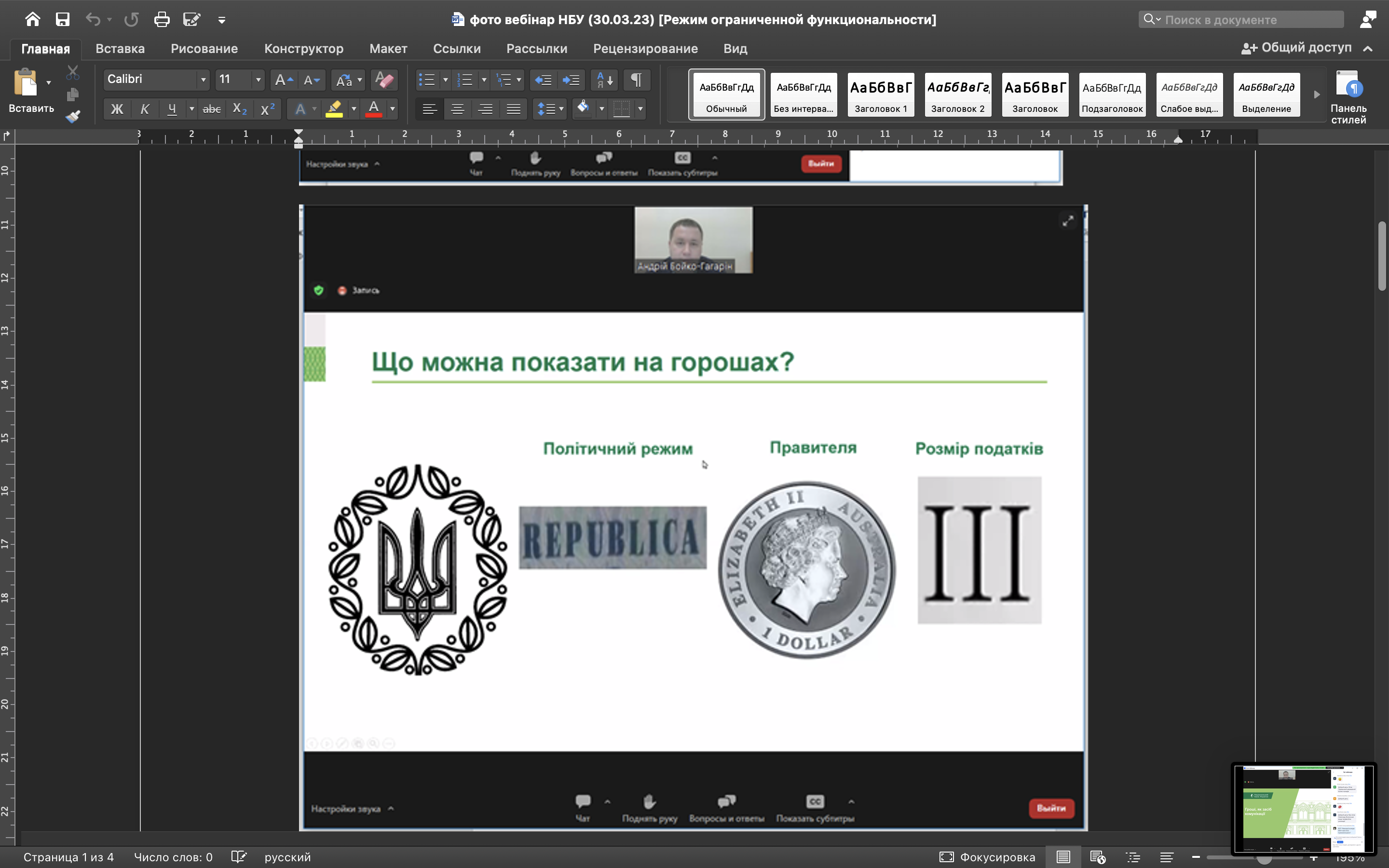The height and width of the screenshot is (868, 1389).
Task: Toggle paragraph marks ¶ display
Action: point(637,80)
